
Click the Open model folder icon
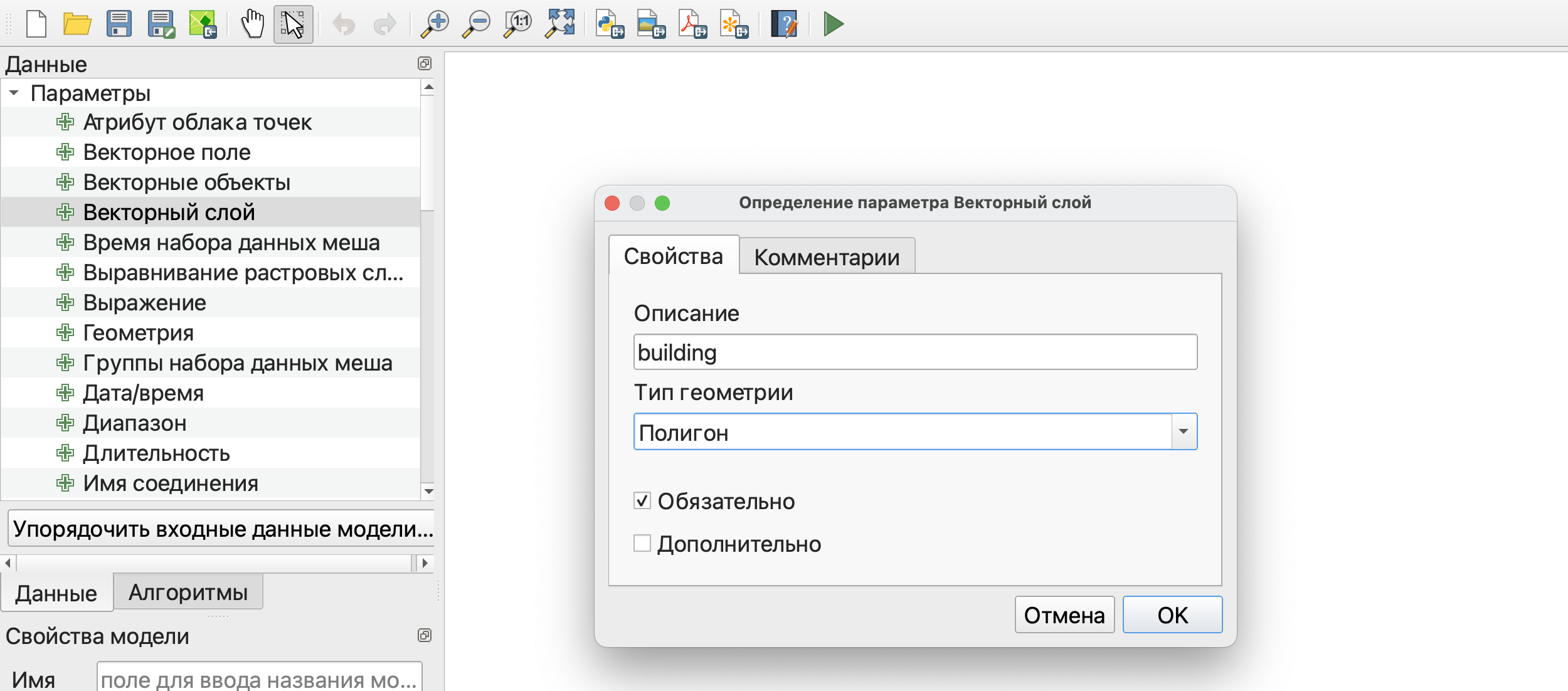(77, 24)
